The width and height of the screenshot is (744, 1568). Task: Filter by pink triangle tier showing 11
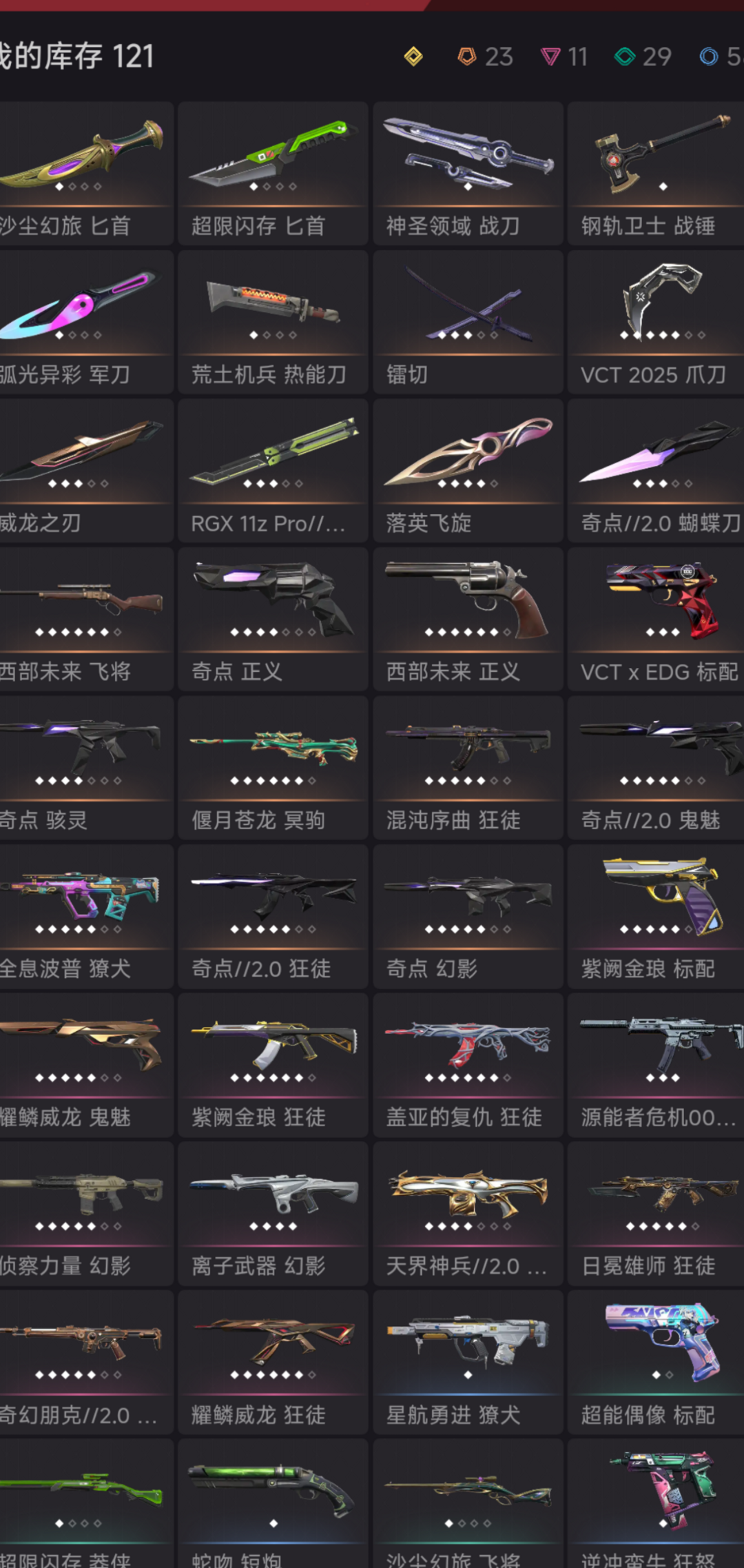point(564,57)
